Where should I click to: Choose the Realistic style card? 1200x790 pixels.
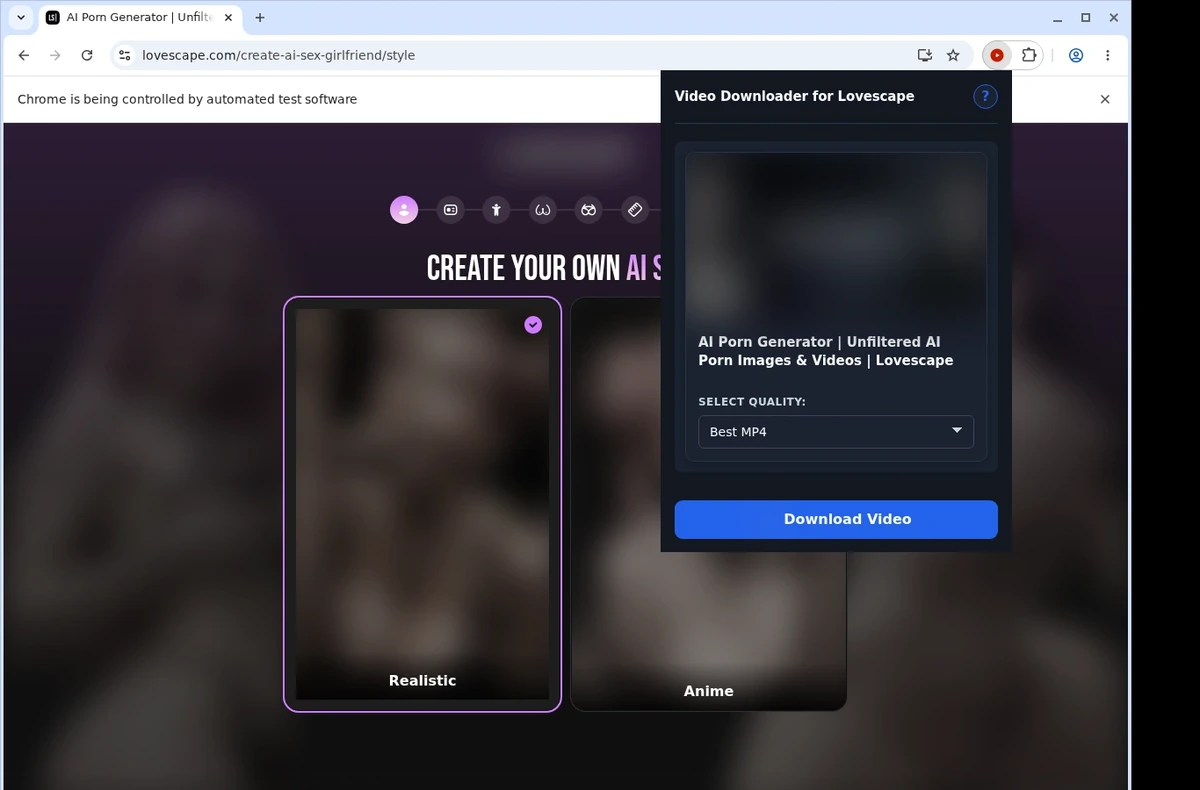(x=422, y=504)
